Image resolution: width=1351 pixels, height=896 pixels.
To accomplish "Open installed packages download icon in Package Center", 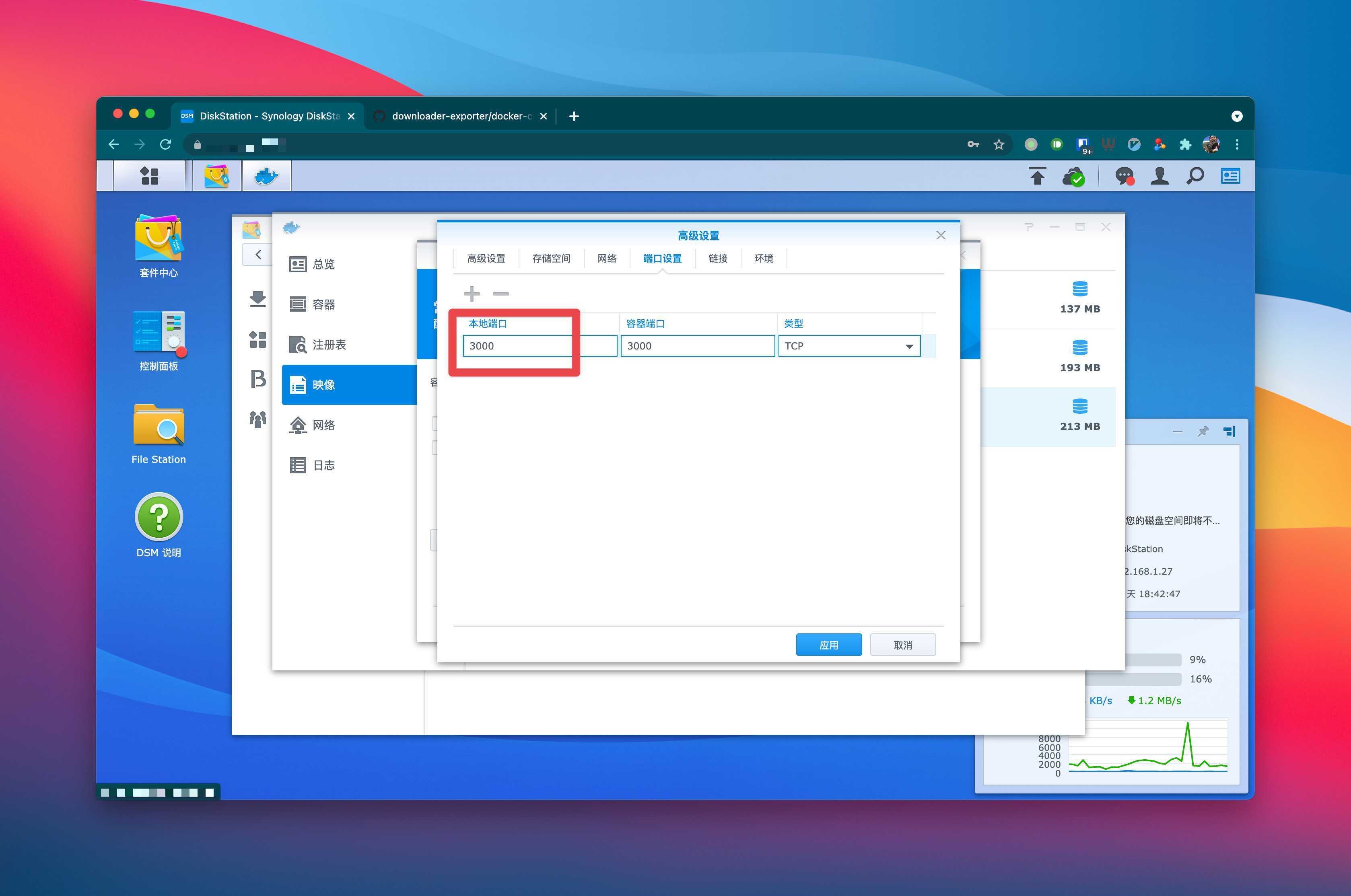I will (258, 298).
